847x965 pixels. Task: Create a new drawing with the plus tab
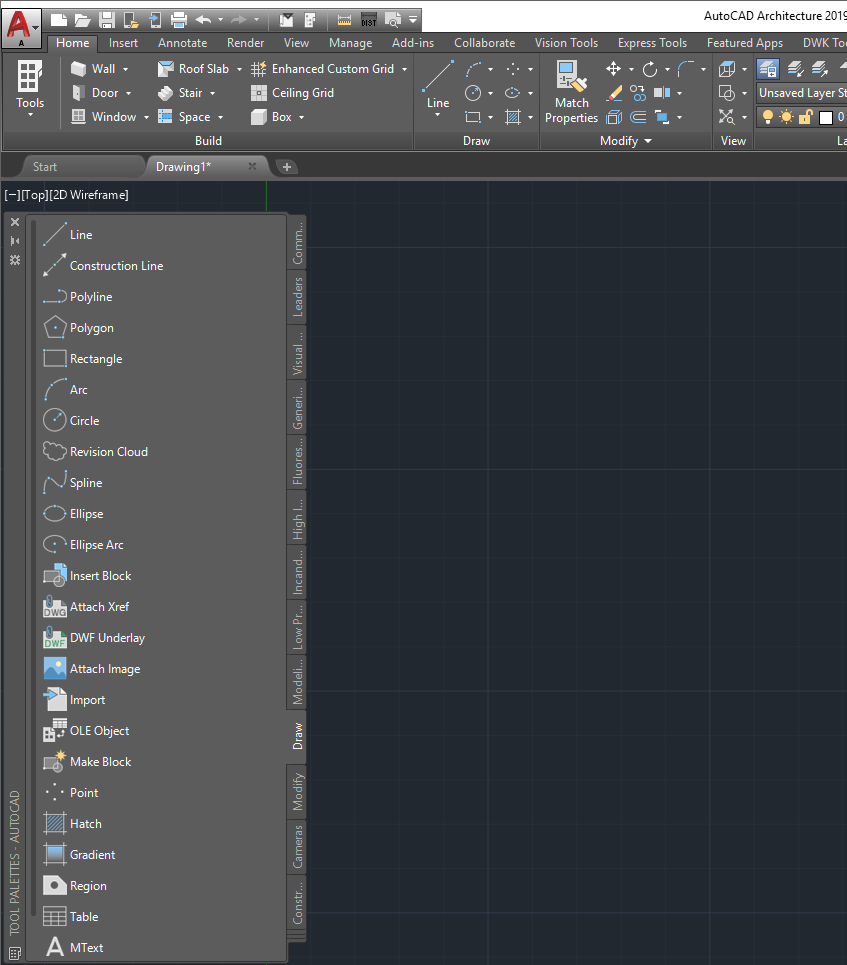[287, 166]
